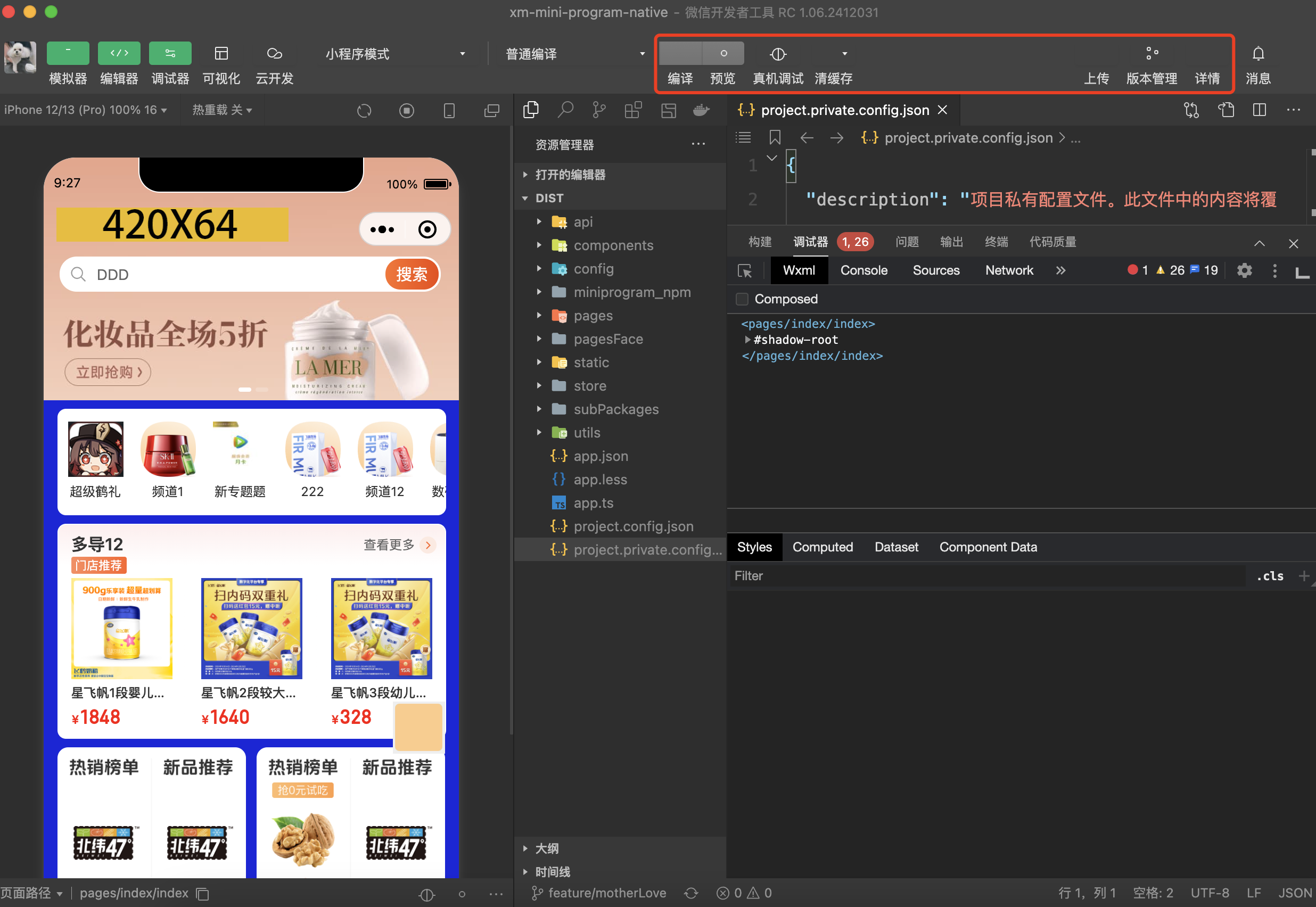
Task: Click the .cls button in Styles
Action: coord(1269,576)
